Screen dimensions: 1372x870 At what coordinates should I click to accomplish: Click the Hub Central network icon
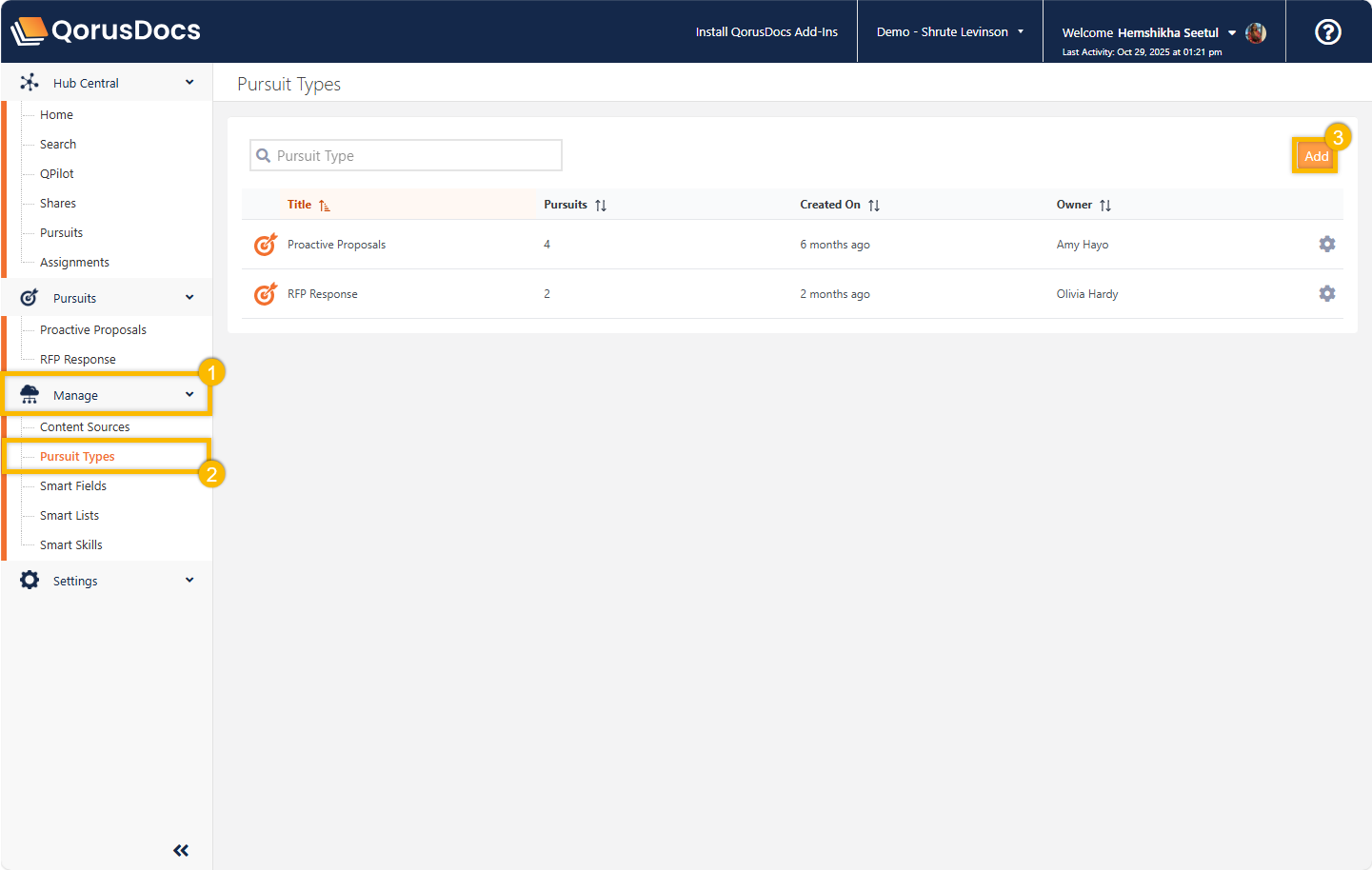30,83
